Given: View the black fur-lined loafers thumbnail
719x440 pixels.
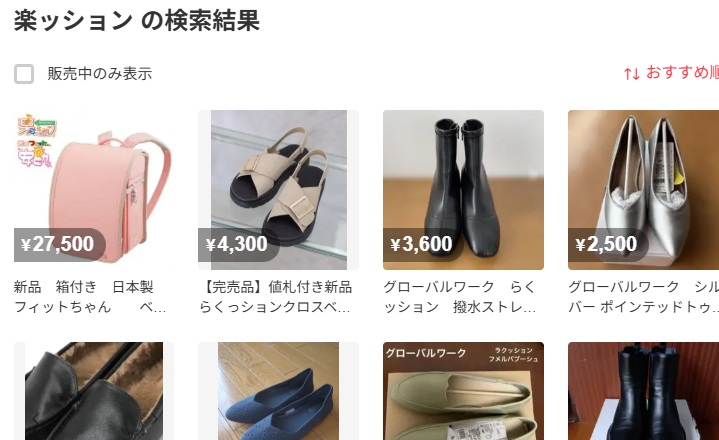Looking at the screenshot, I should click(x=94, y=391).
